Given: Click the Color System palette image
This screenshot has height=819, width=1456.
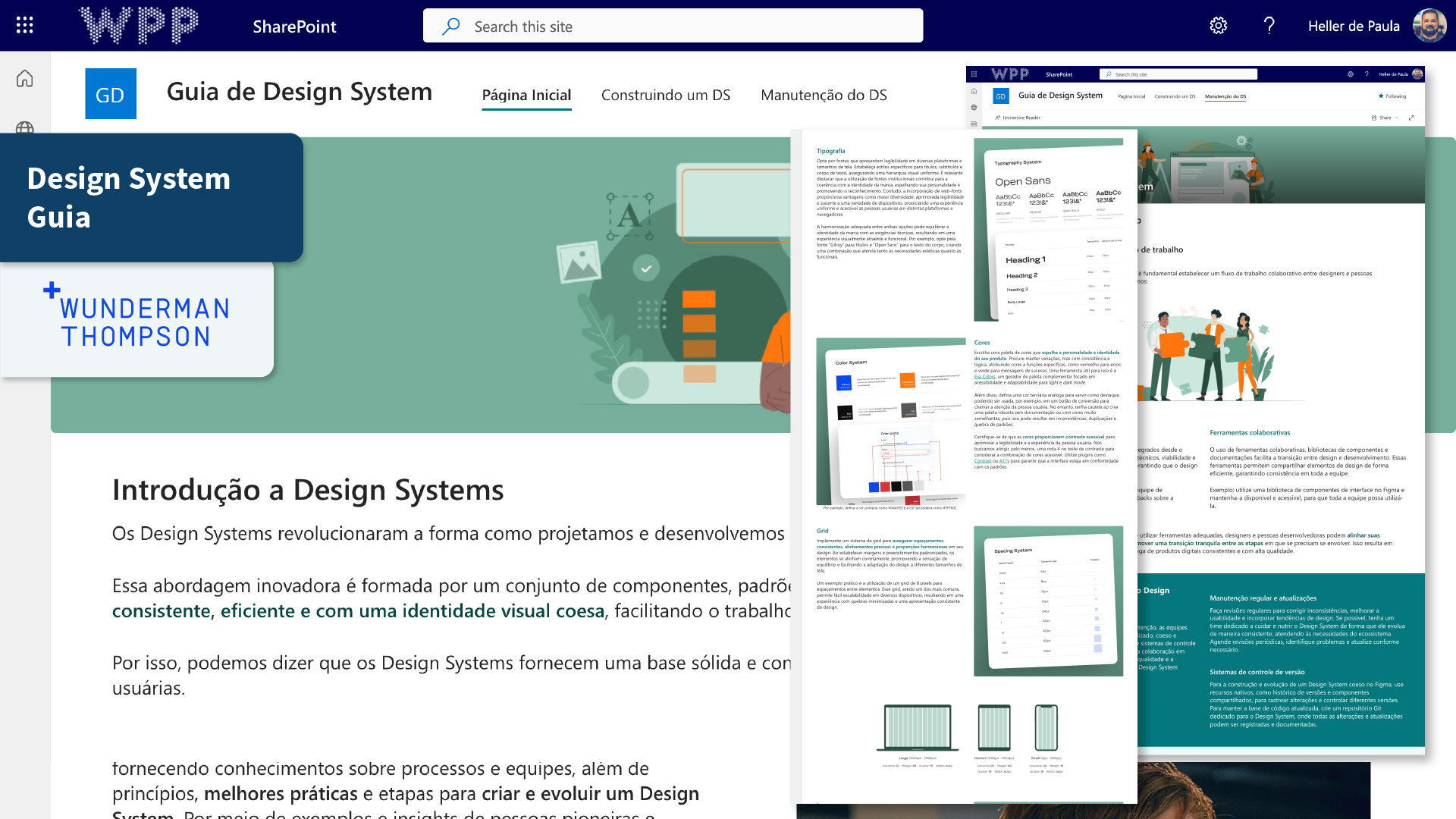Looking at the screenshot, I should pos(890,422).
